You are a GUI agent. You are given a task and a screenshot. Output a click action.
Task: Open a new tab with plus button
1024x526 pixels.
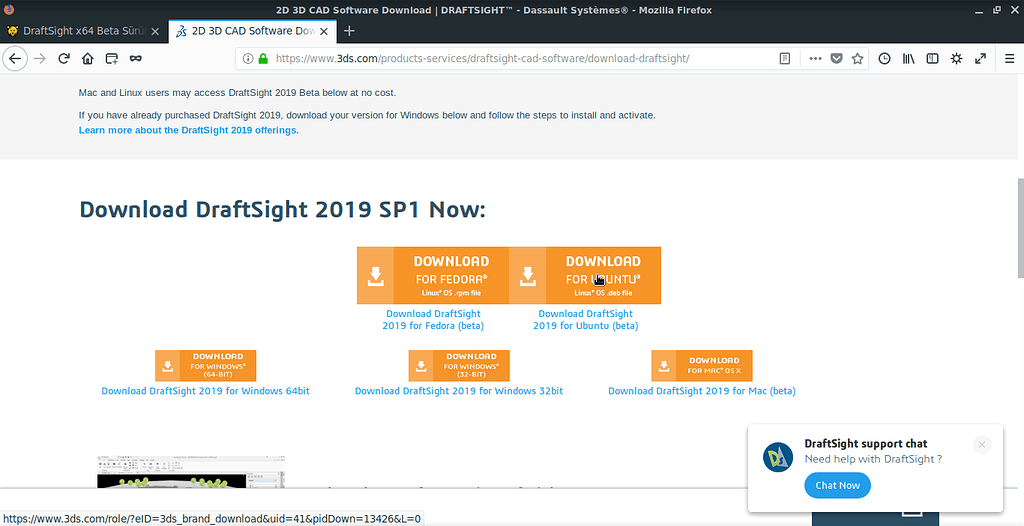tap(349, 31)
